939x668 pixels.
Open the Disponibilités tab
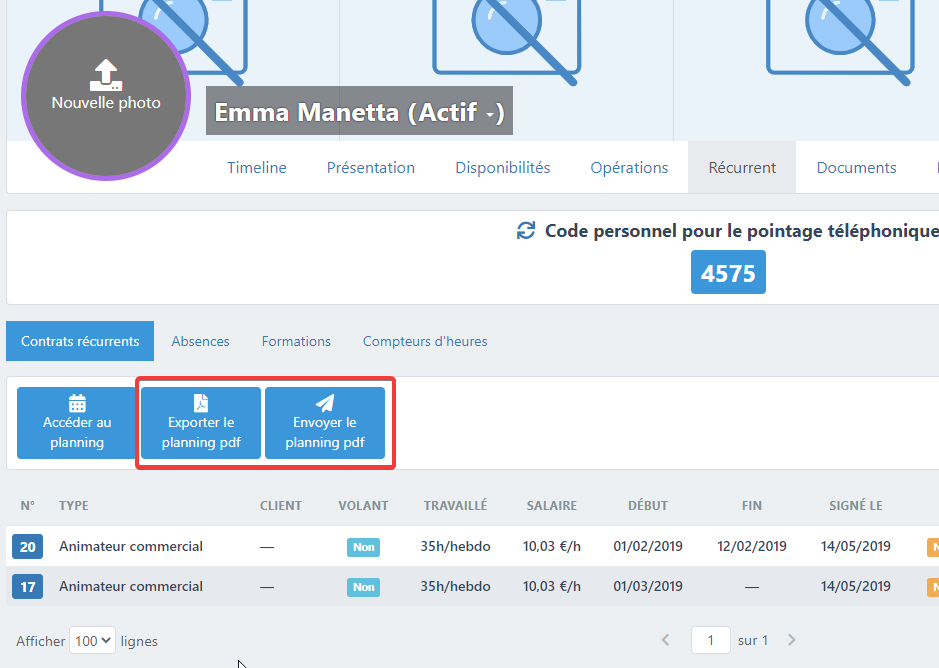[x=502, y=168]
